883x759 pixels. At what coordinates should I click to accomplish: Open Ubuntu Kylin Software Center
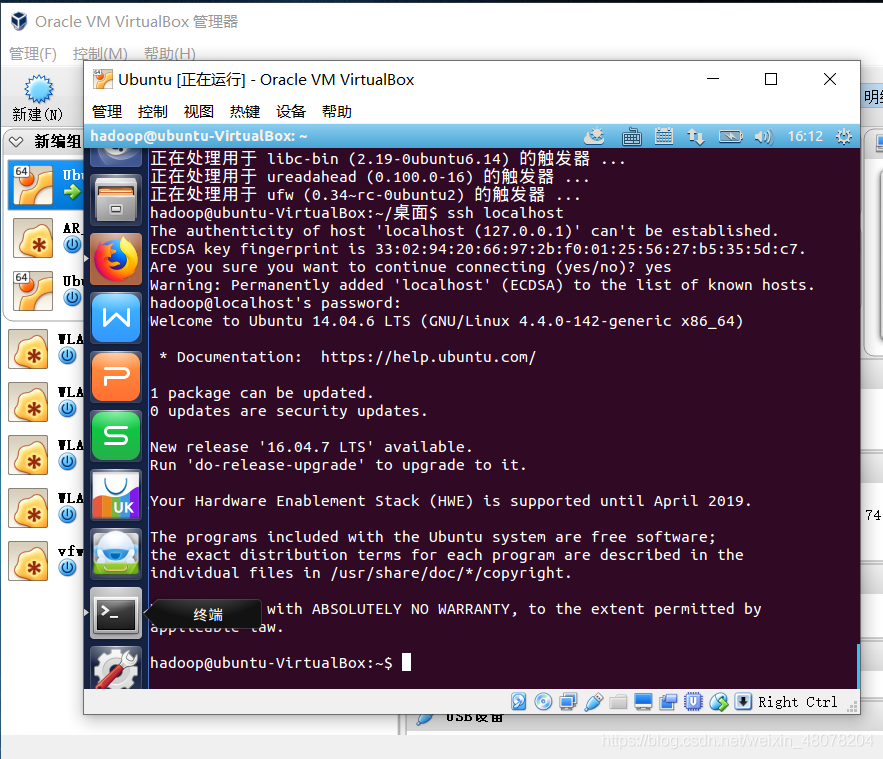(x=114, y=495)
